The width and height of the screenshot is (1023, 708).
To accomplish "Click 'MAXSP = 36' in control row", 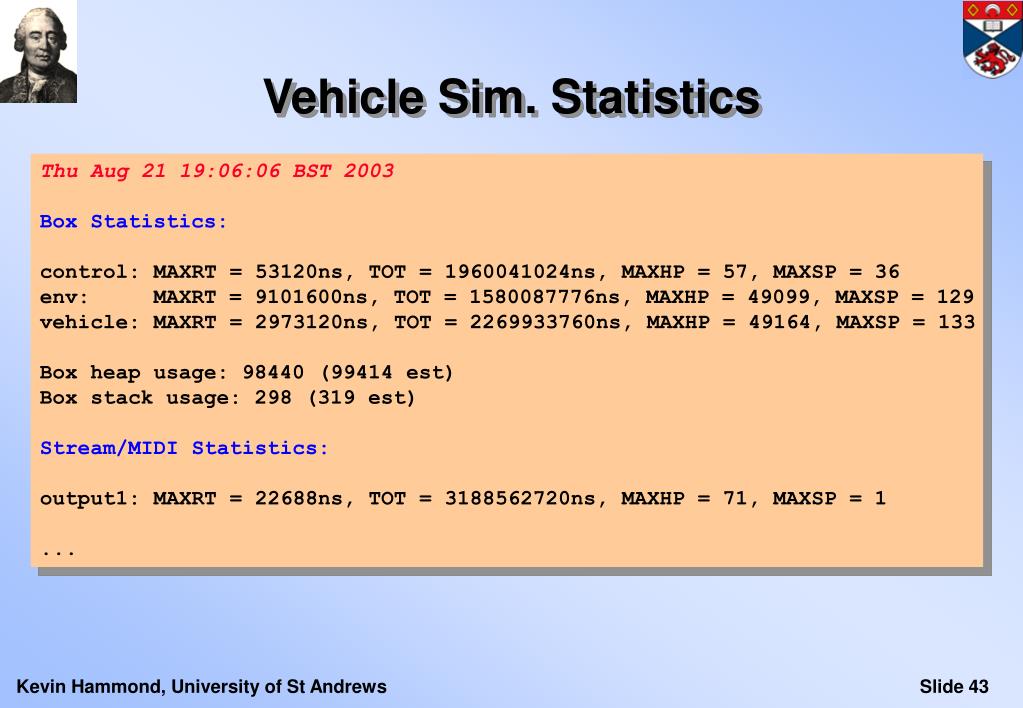I will point(836,272).
